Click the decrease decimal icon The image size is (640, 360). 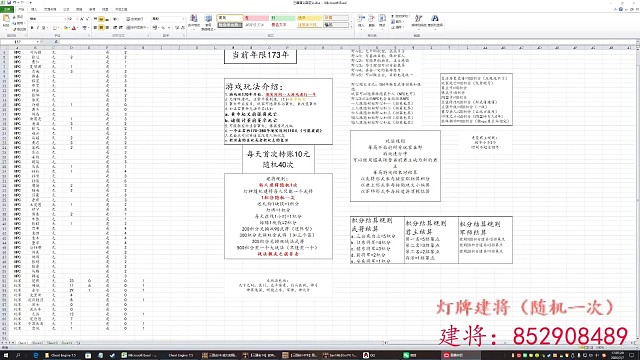point(182,28)
